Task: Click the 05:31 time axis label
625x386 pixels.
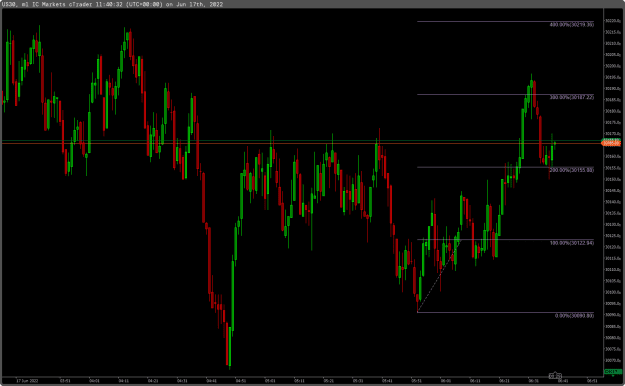Action: [358, 381]
